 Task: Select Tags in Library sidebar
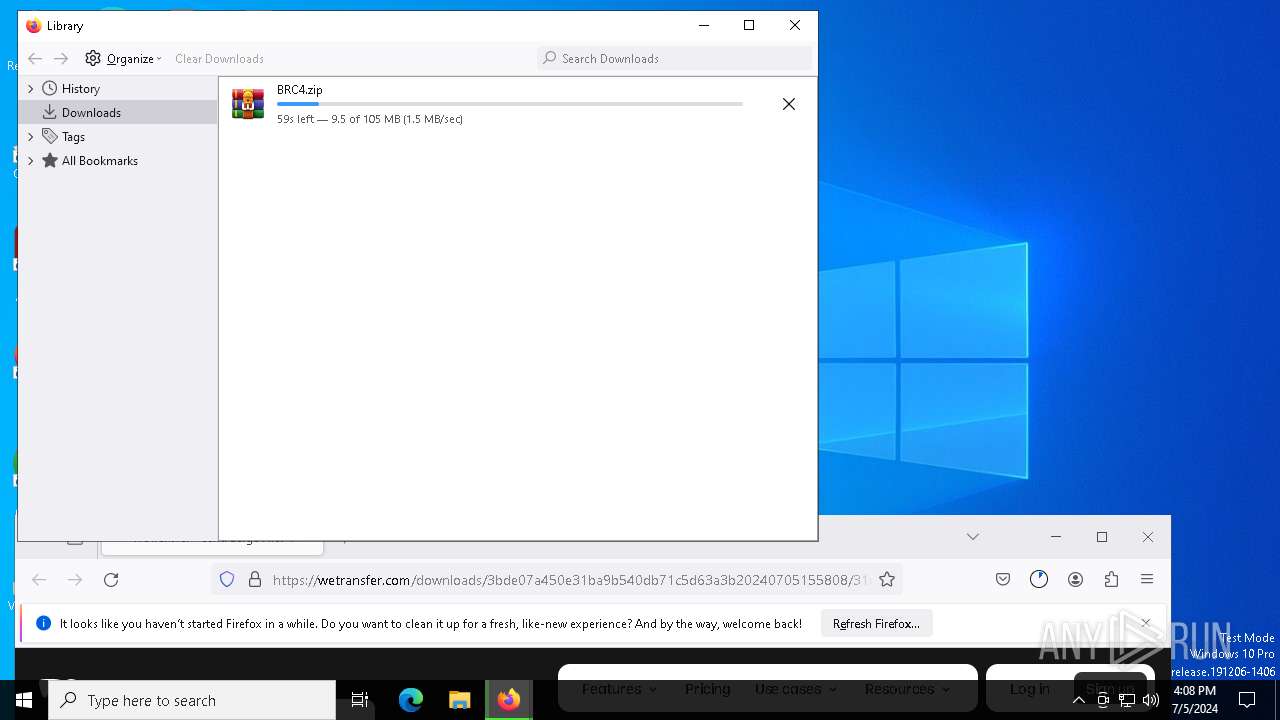tap(73, 137)
